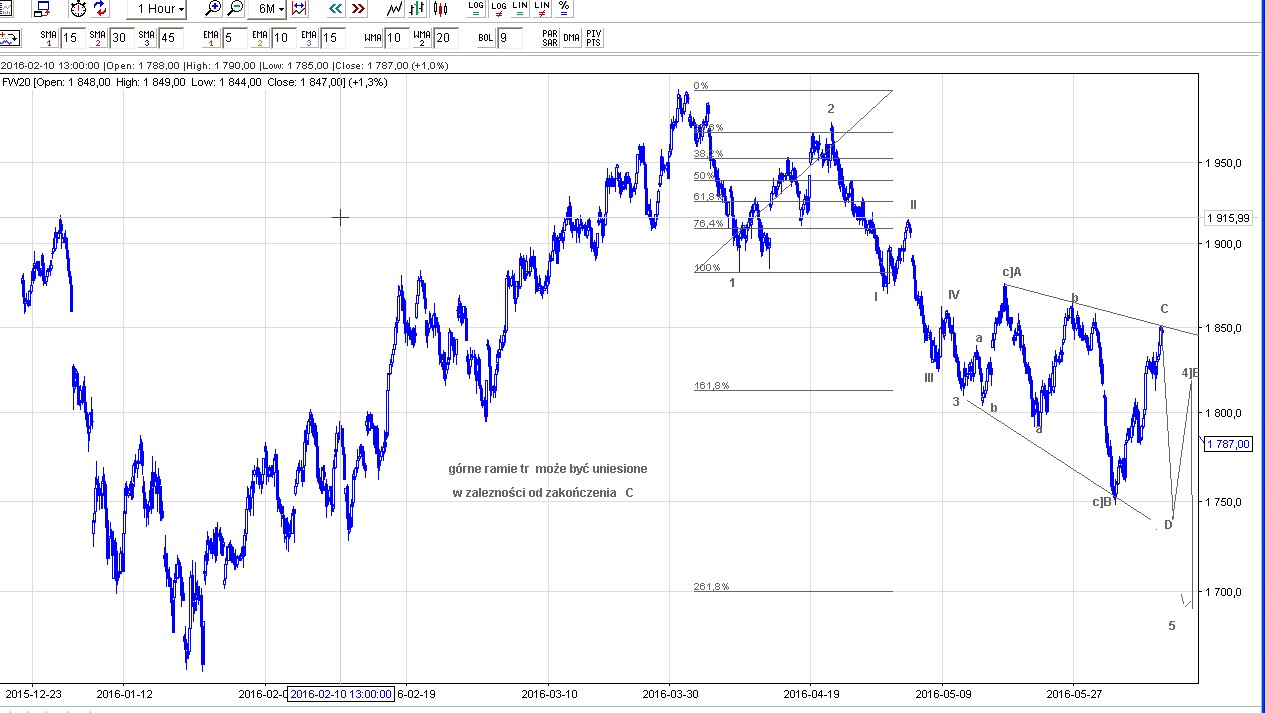Click the red-blue refresh arrows icon
Image resolution: width=1265 pixels, height=713 pixels.
[100, 9]
